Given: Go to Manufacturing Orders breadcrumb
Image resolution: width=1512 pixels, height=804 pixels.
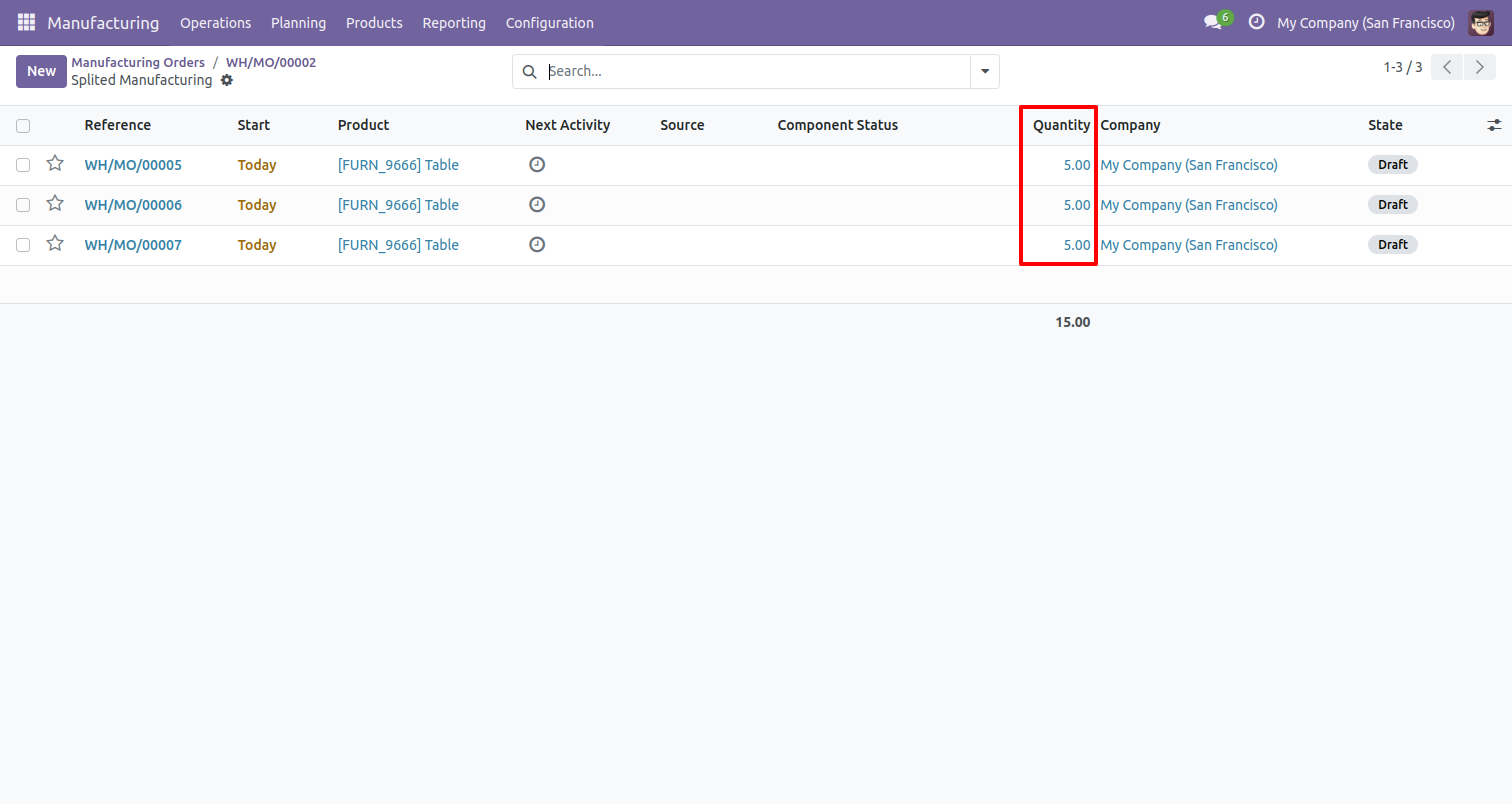Looking at the screenshot, I should [x=138, y=62].
